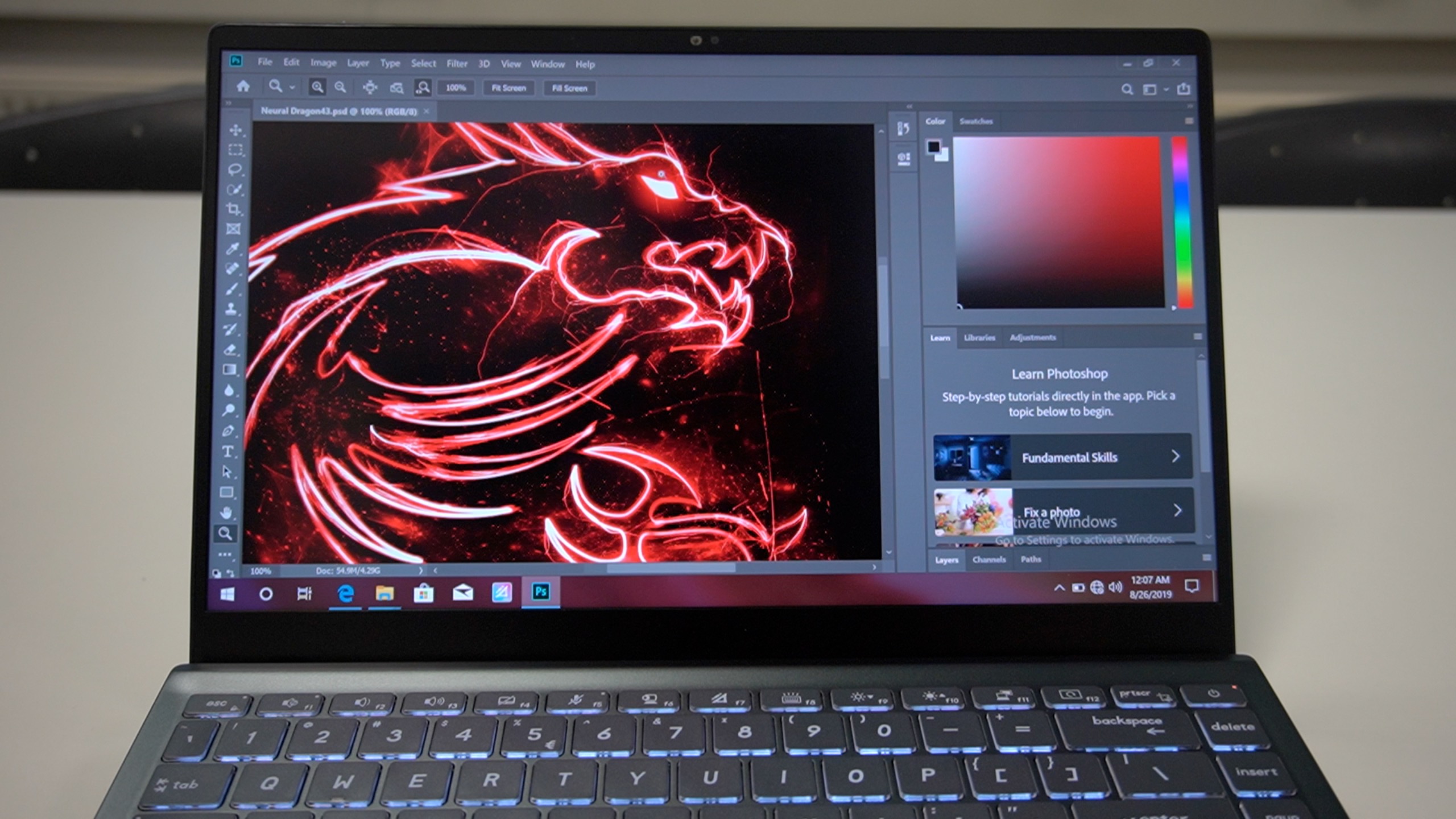Expand the status bar Doc info arrow

click(421, 570)
